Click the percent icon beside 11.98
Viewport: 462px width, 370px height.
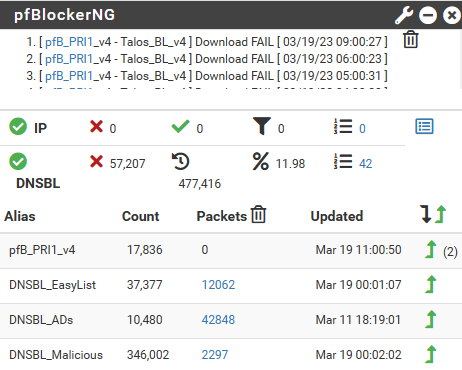click(x=261, y=161)
